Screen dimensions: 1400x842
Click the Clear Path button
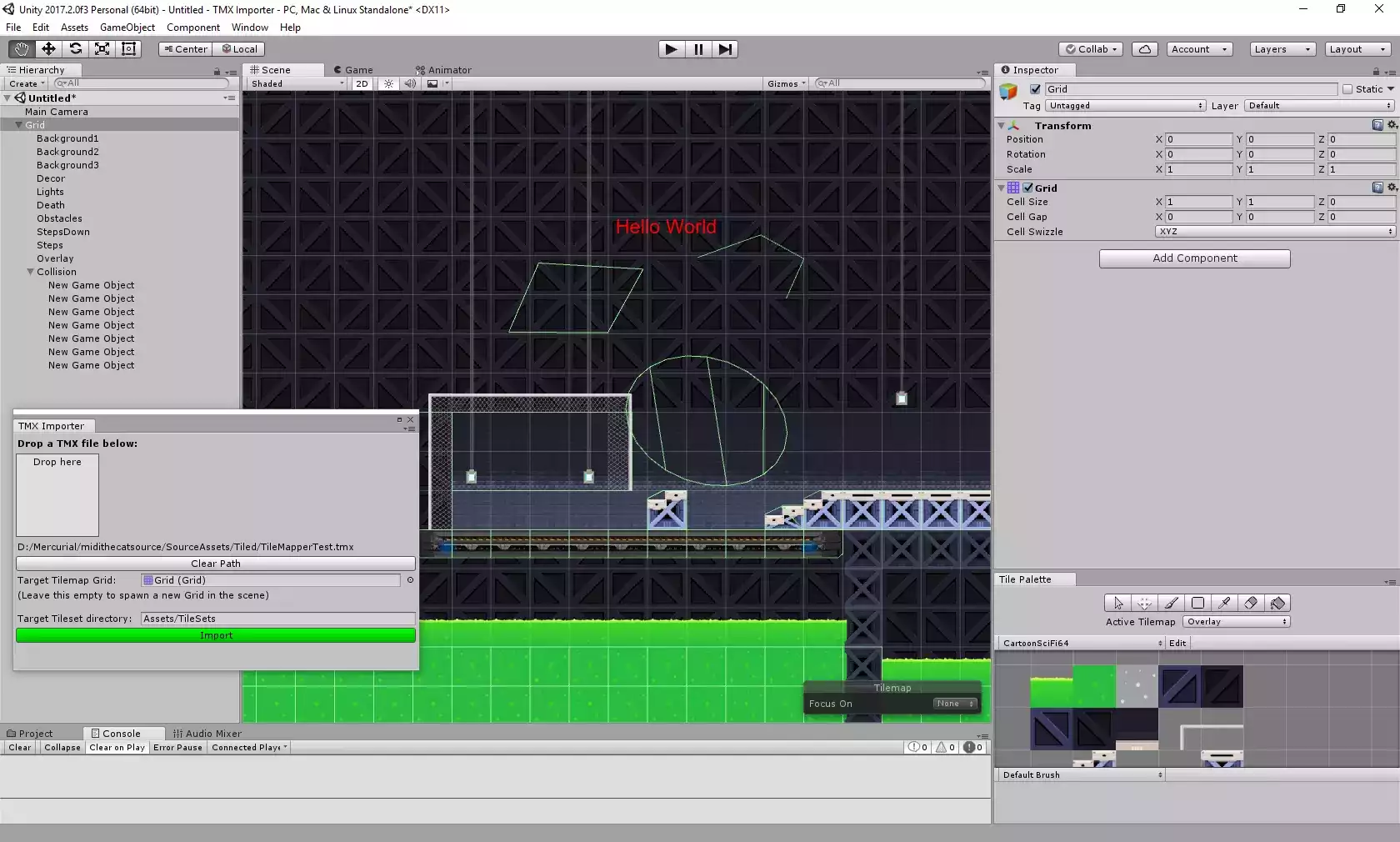click(216, 564)
